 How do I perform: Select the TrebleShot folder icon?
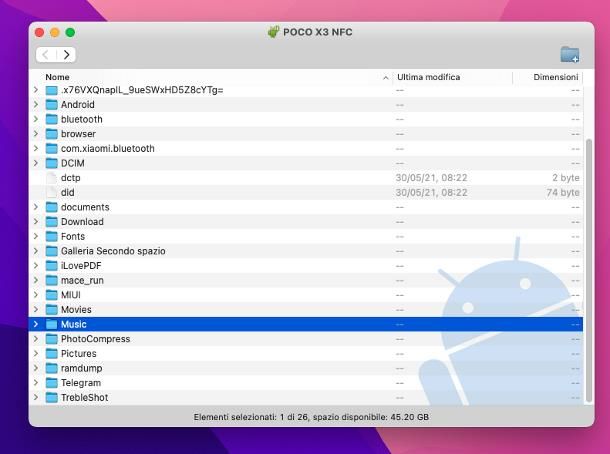51,398
